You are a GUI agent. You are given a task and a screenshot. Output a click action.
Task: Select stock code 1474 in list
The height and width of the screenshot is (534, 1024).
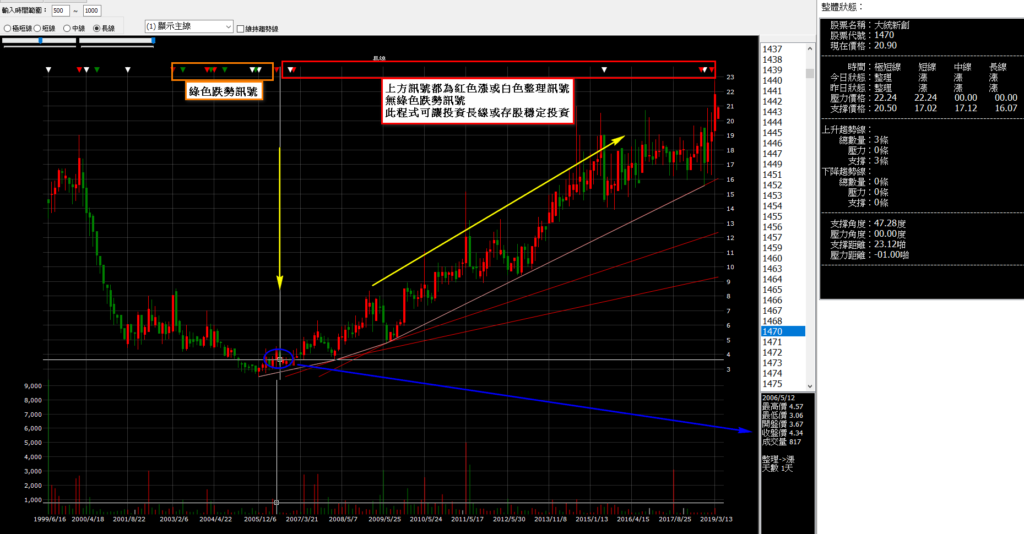(782, 373)
